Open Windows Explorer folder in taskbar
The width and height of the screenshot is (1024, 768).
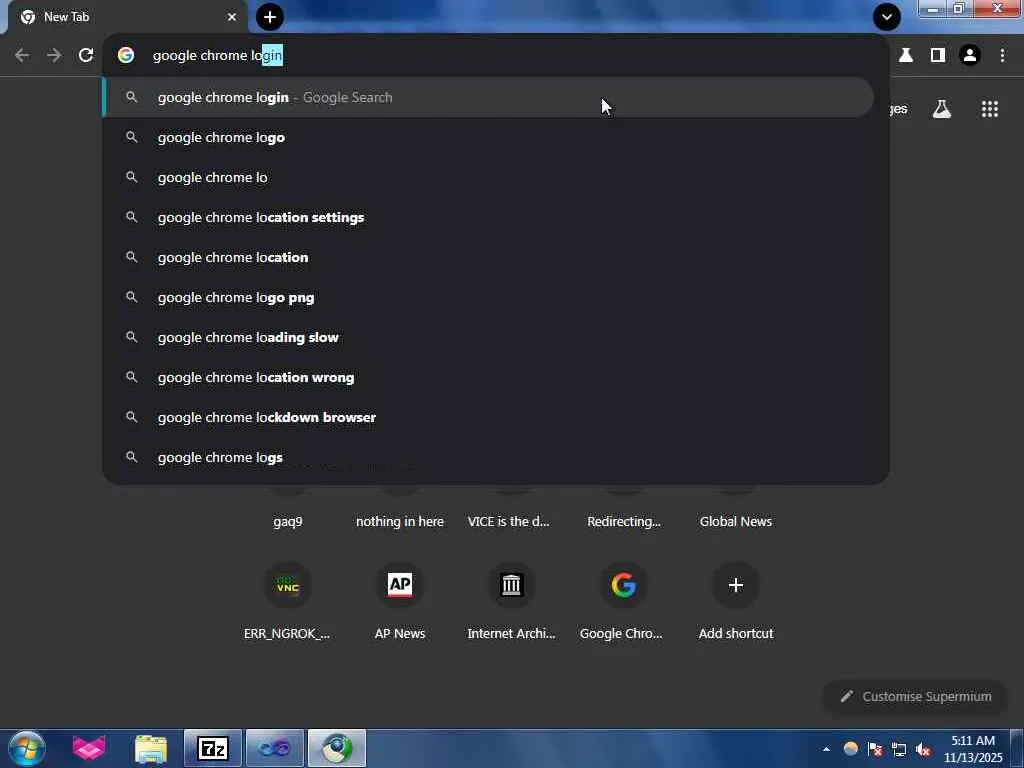point(151,748)
